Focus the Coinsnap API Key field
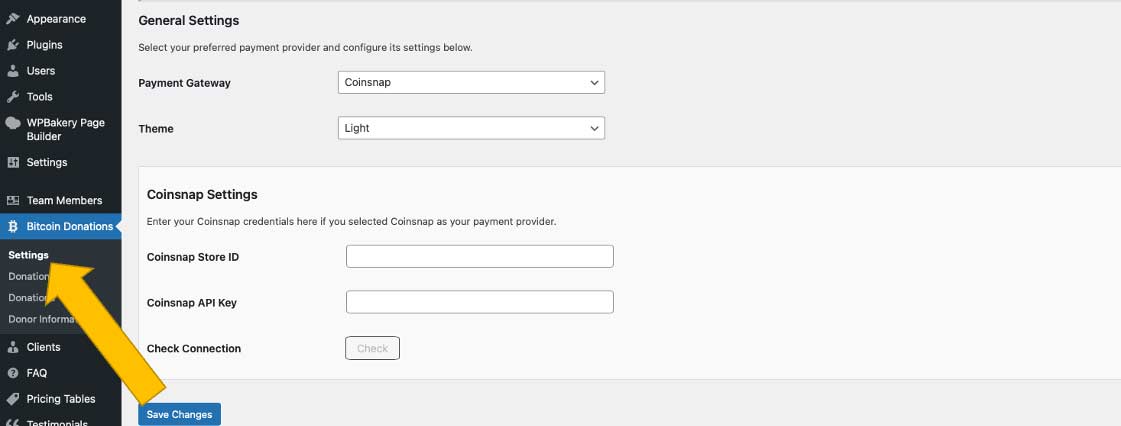This screenshot has height=426, width=1121. (480, 302)
